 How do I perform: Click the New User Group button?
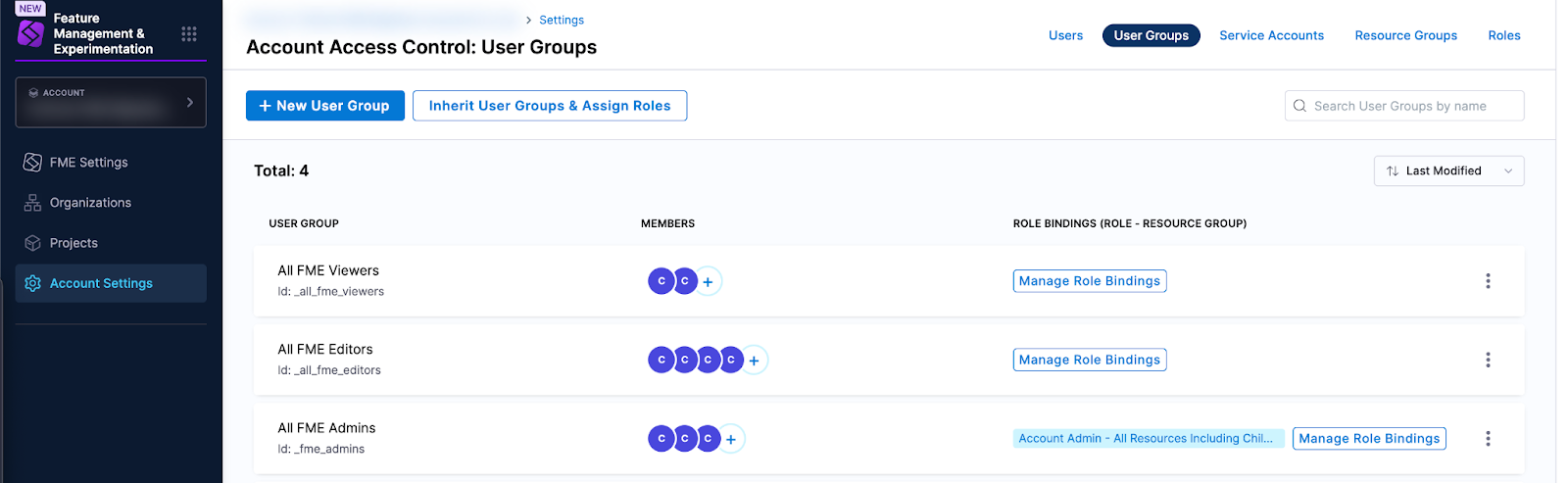tap(324, 106)
